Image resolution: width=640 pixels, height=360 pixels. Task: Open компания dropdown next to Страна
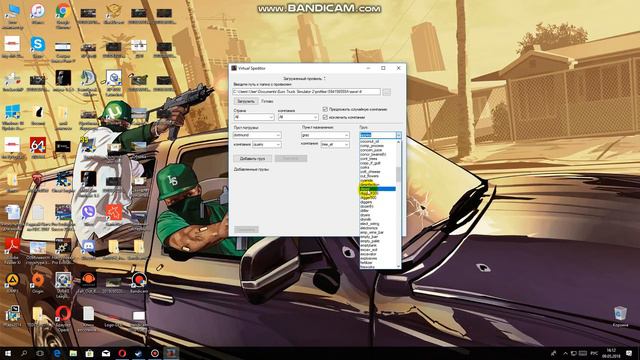[x=298, y=117]
